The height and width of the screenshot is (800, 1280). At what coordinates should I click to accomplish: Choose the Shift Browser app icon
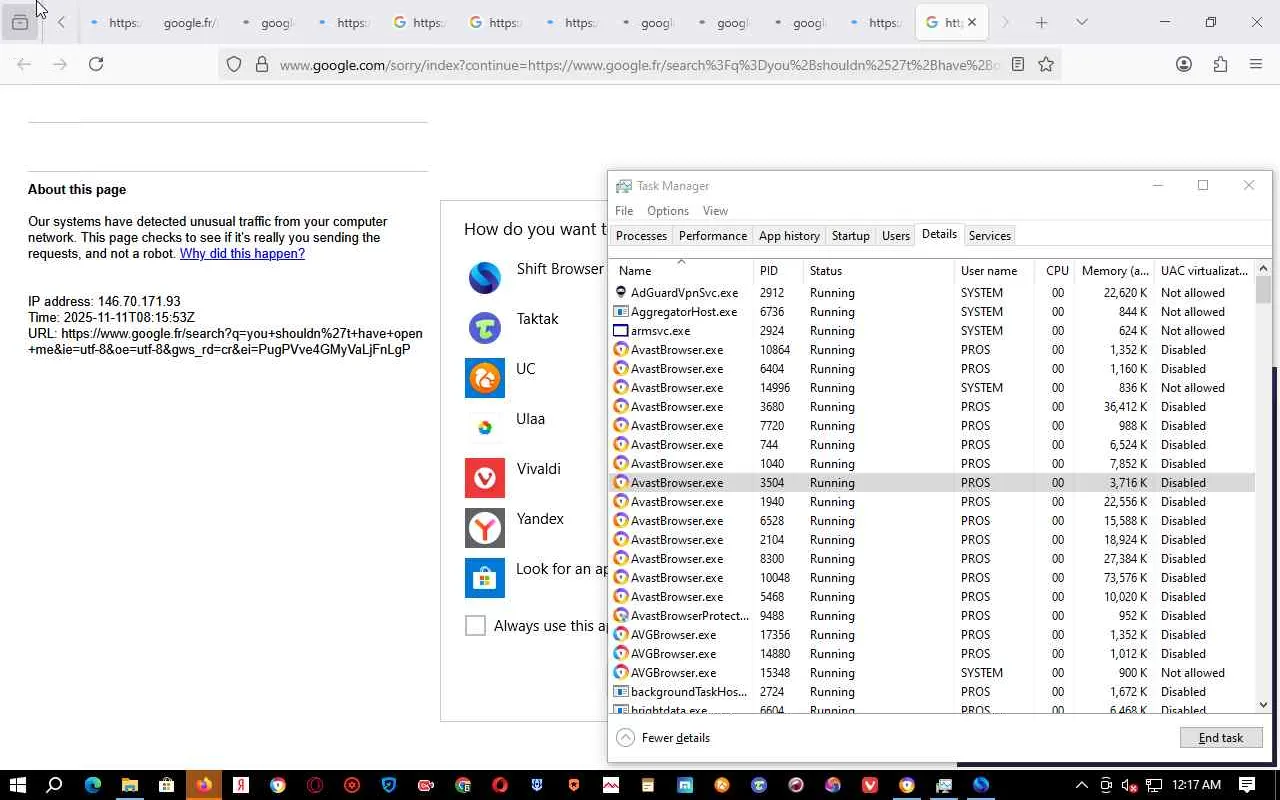click(x=485, y=277)
